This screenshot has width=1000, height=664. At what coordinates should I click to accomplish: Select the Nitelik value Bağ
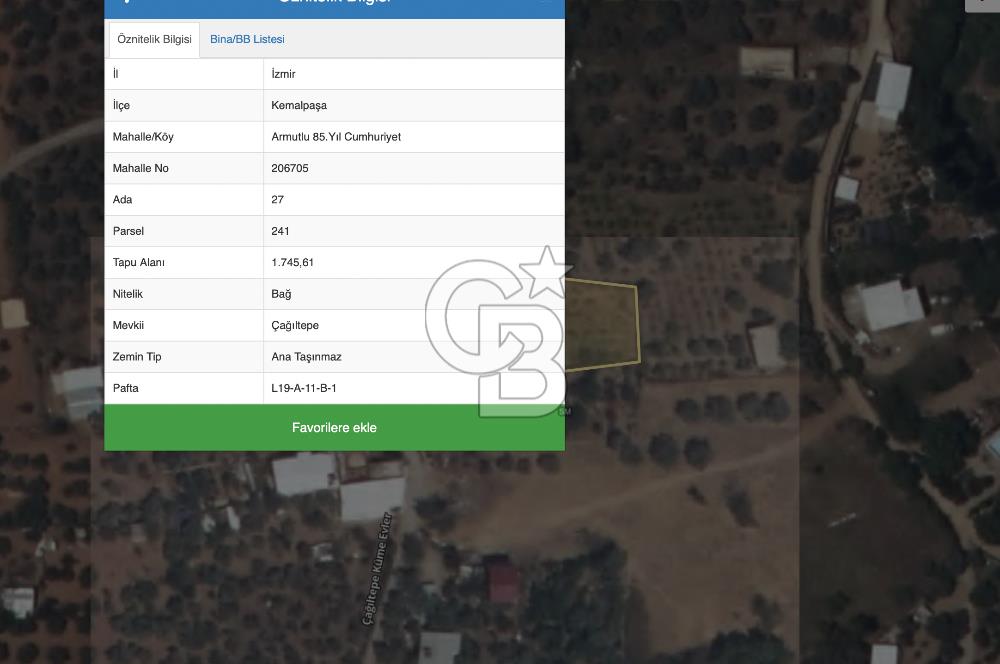[281, 294]
